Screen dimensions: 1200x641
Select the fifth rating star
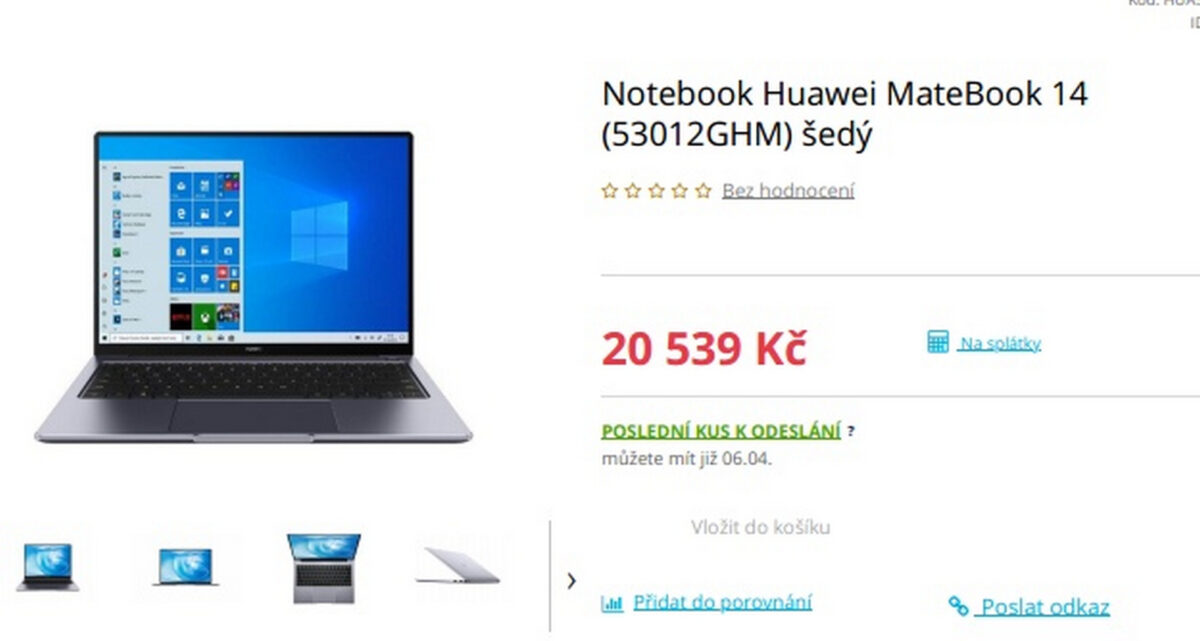pyautogui.click(x=703, y=190)
